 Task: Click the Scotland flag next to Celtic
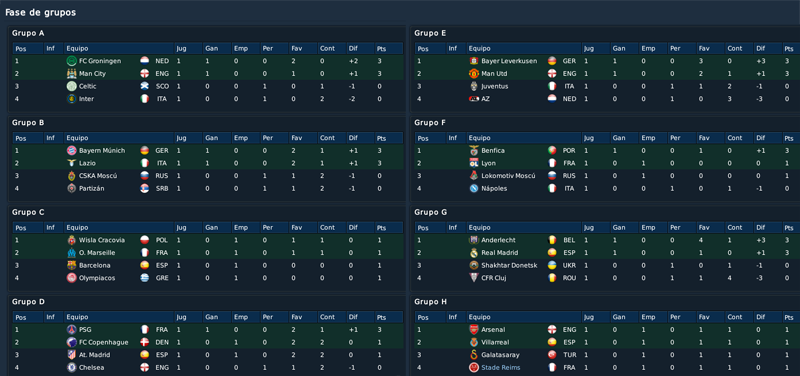click(144, 86)
